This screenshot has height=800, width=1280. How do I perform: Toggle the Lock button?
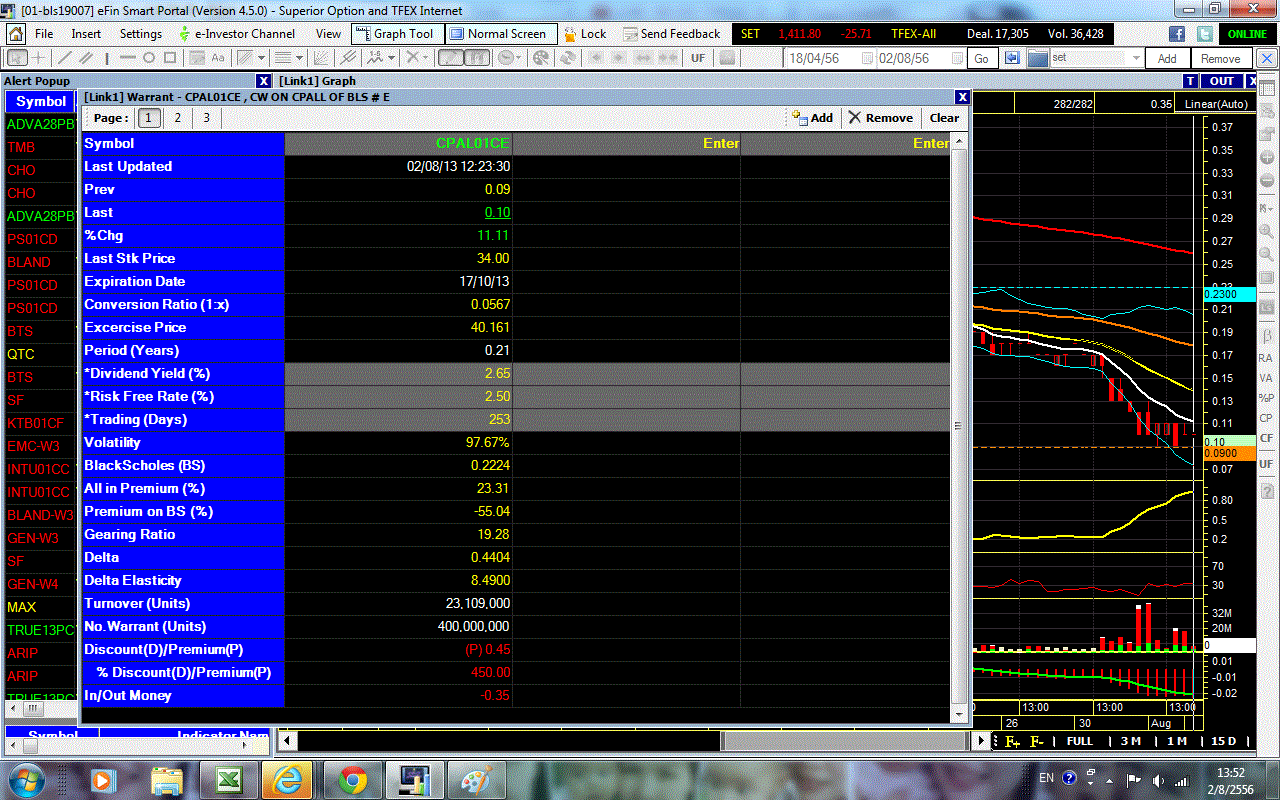(x=583, y=34)
